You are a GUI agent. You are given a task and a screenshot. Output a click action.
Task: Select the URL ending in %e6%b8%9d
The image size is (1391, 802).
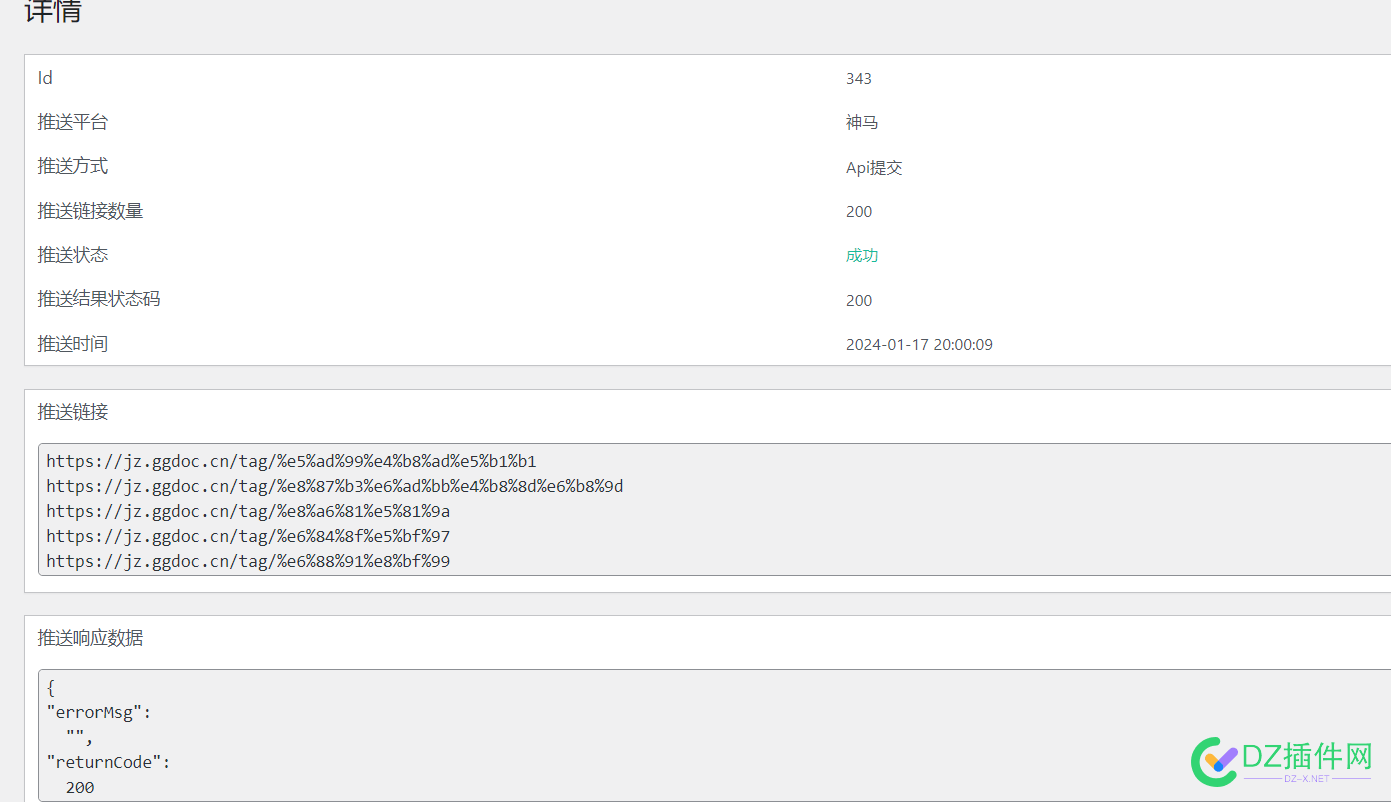point(335,486)
